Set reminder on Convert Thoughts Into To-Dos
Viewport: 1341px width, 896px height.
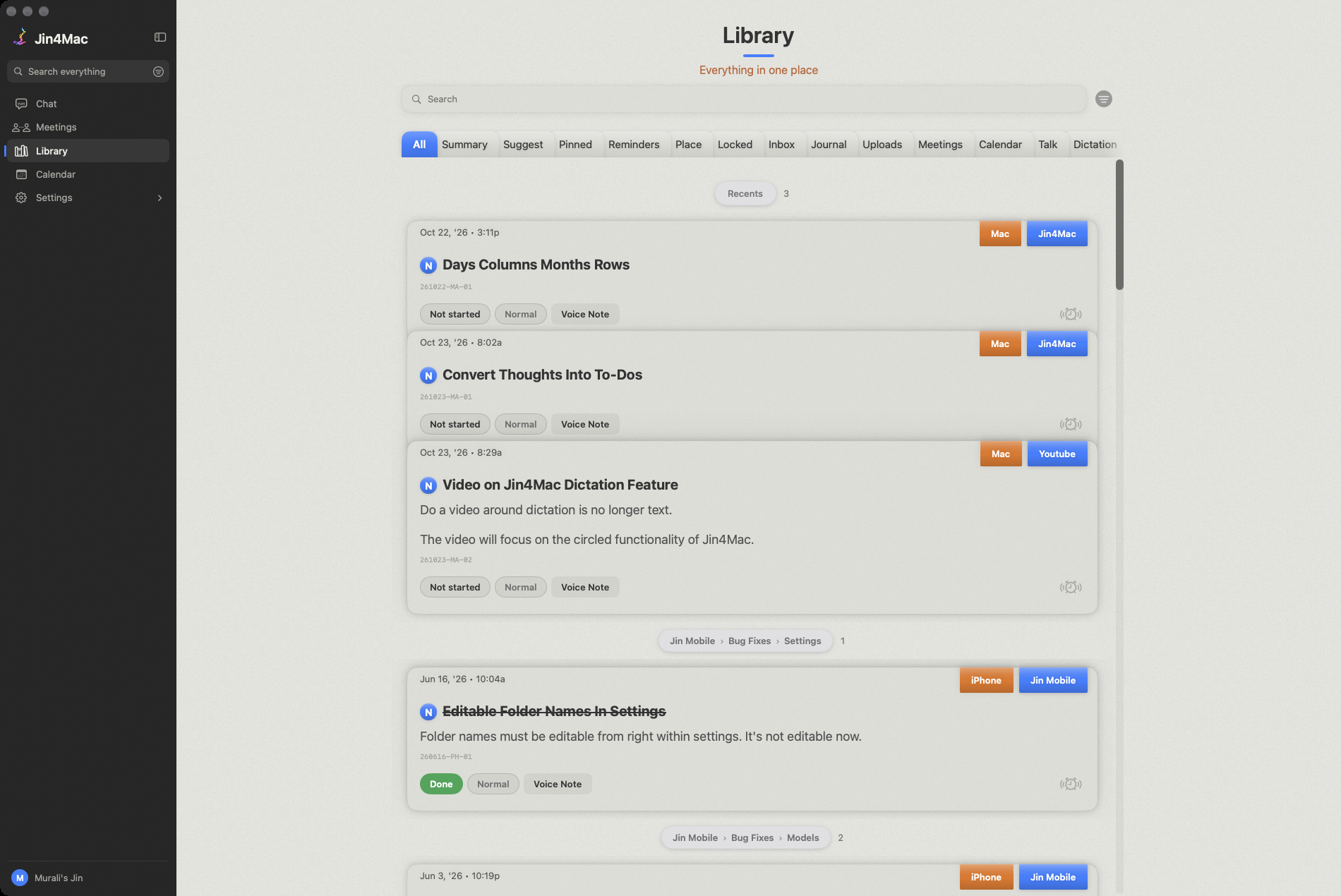(x=1071, y=424)
